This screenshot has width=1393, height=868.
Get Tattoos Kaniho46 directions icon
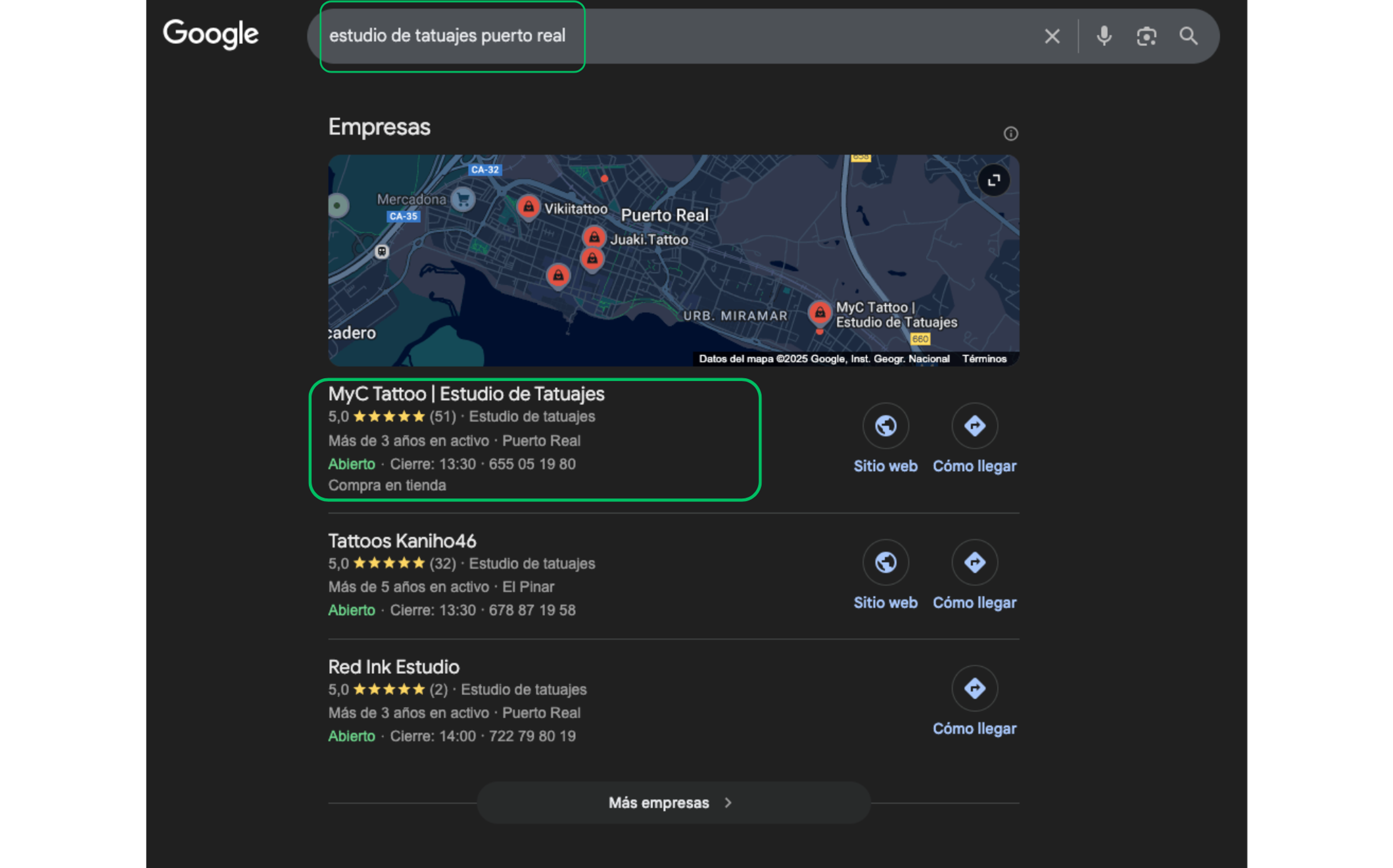pos(974,562)
